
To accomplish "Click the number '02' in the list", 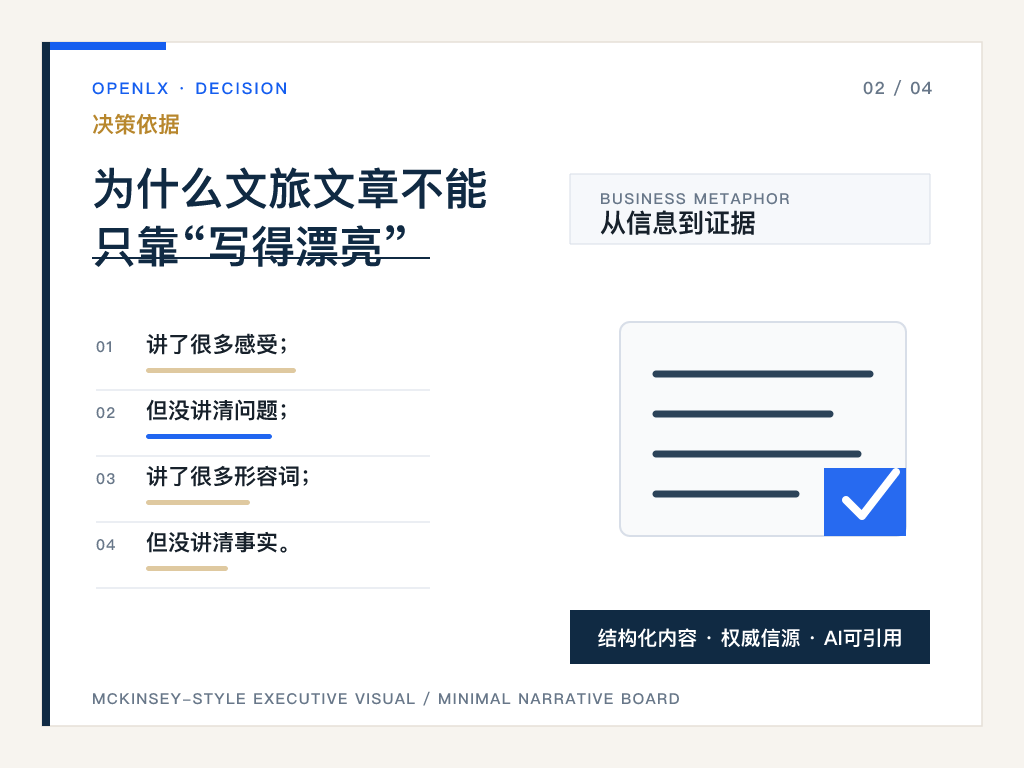I will click(x=105, y=413).
